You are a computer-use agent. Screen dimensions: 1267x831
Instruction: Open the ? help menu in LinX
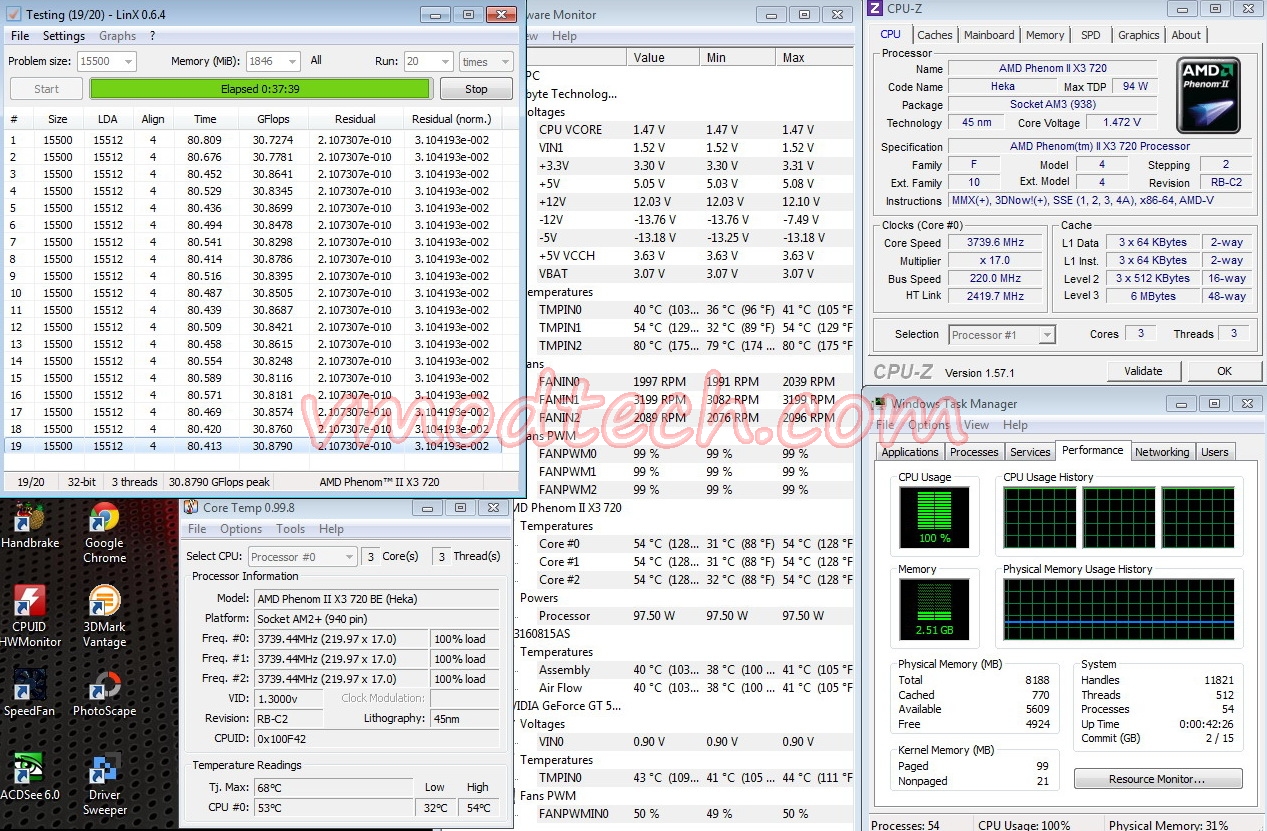(x=153, y=36)
